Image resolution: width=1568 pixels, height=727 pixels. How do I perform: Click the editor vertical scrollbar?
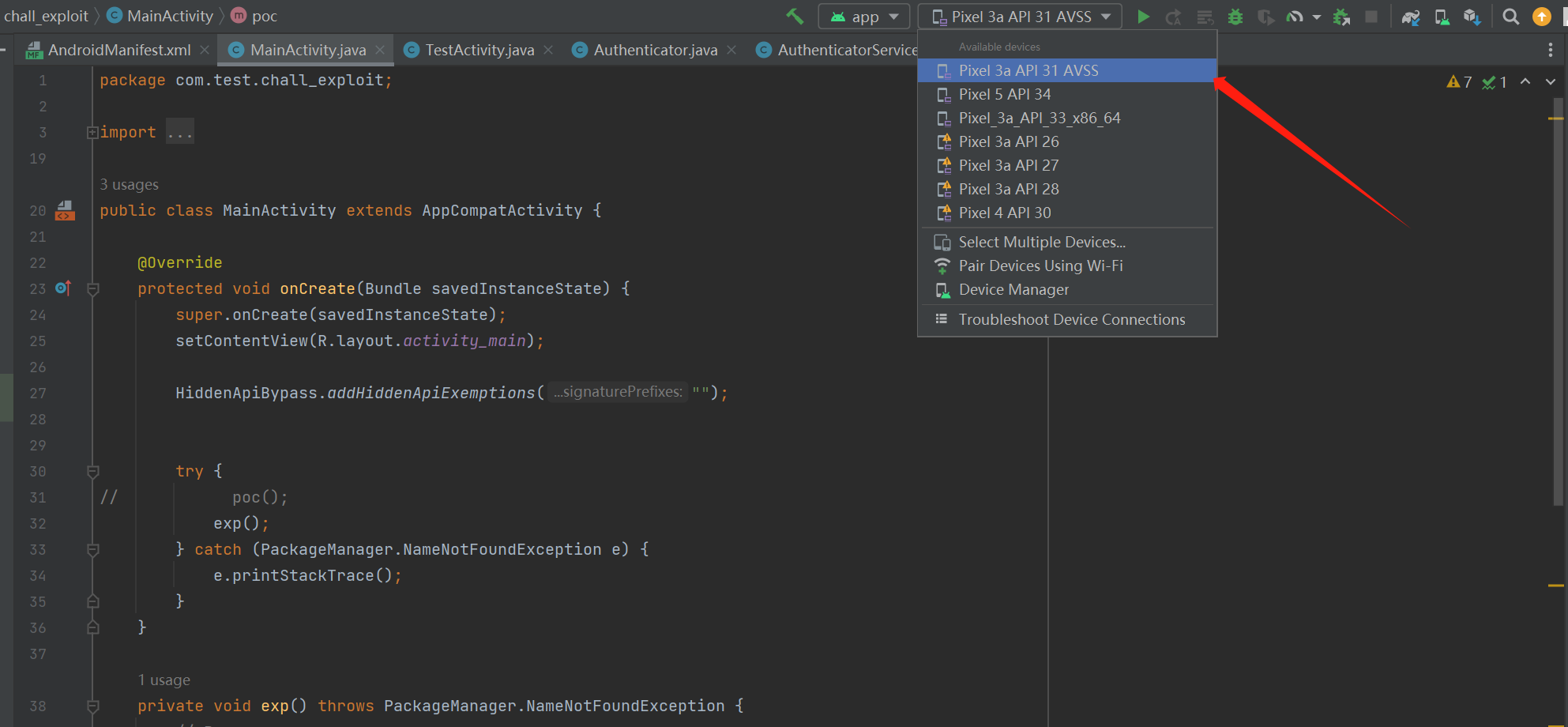tap(1558, 300)
